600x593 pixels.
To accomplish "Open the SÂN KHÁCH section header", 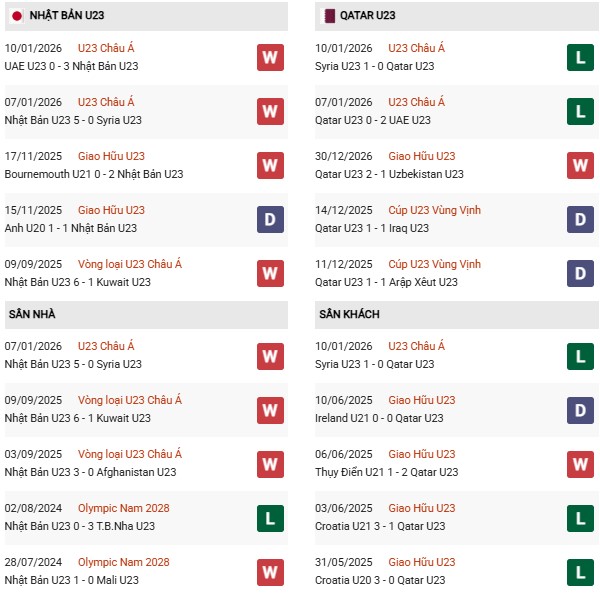I will coord(350,314).
